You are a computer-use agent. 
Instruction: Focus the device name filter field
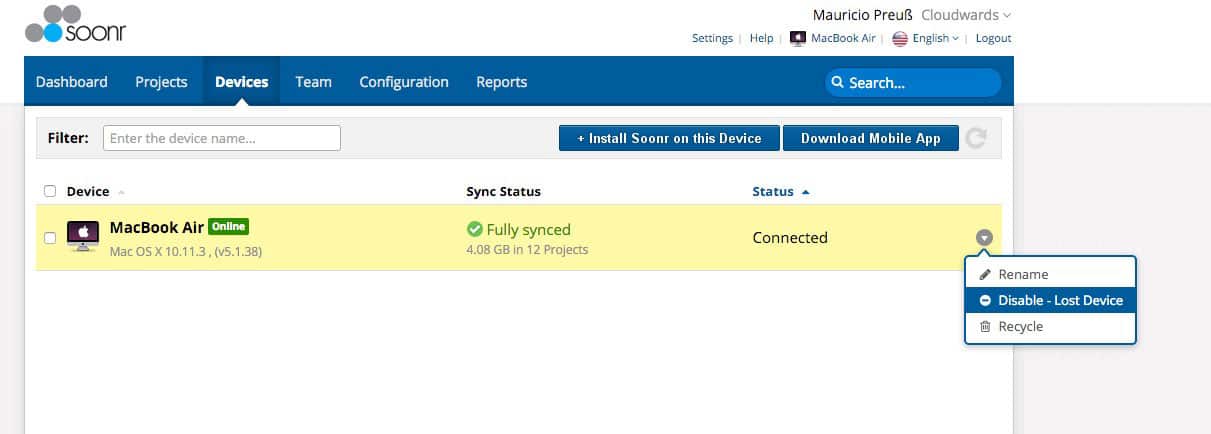click(x=222, y=138)
